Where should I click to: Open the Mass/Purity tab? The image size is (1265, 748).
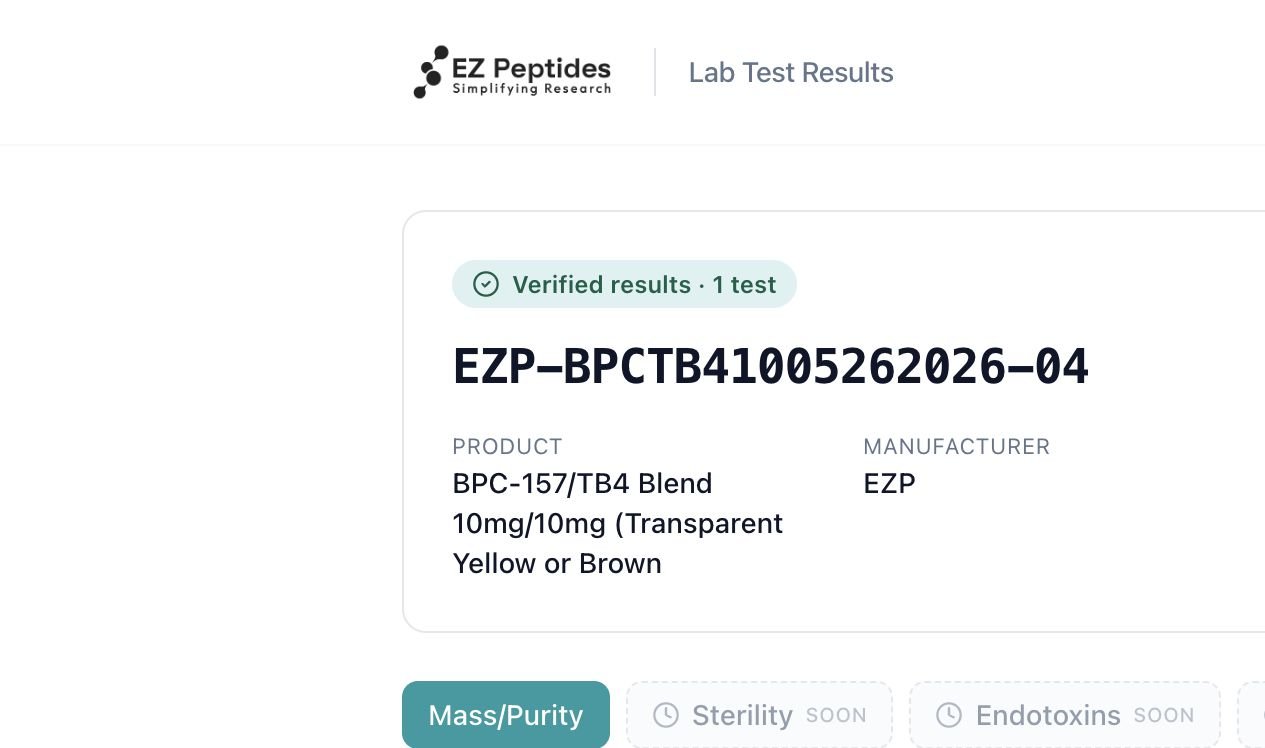(506, 715)
